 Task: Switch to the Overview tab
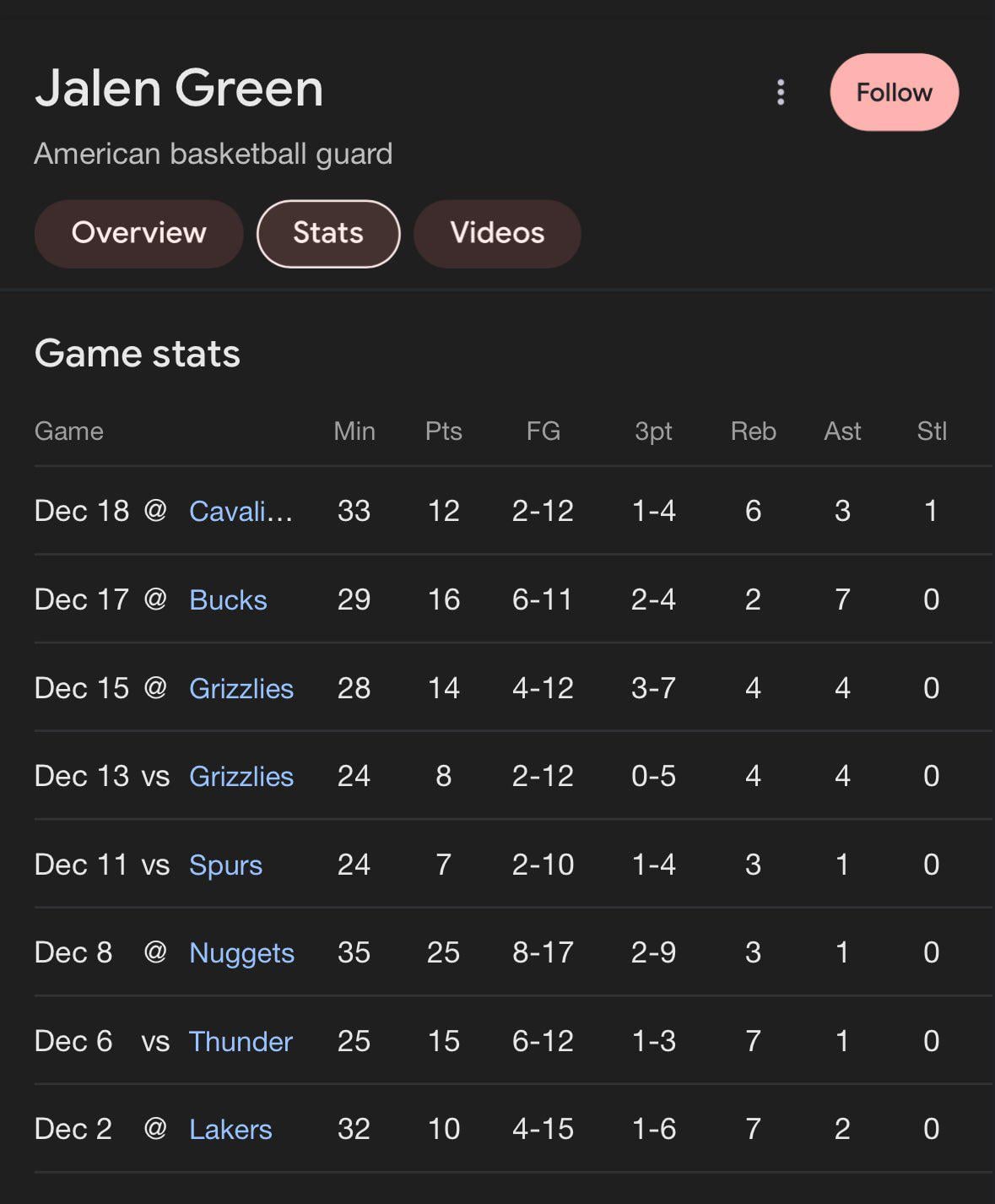coord(139,233)
